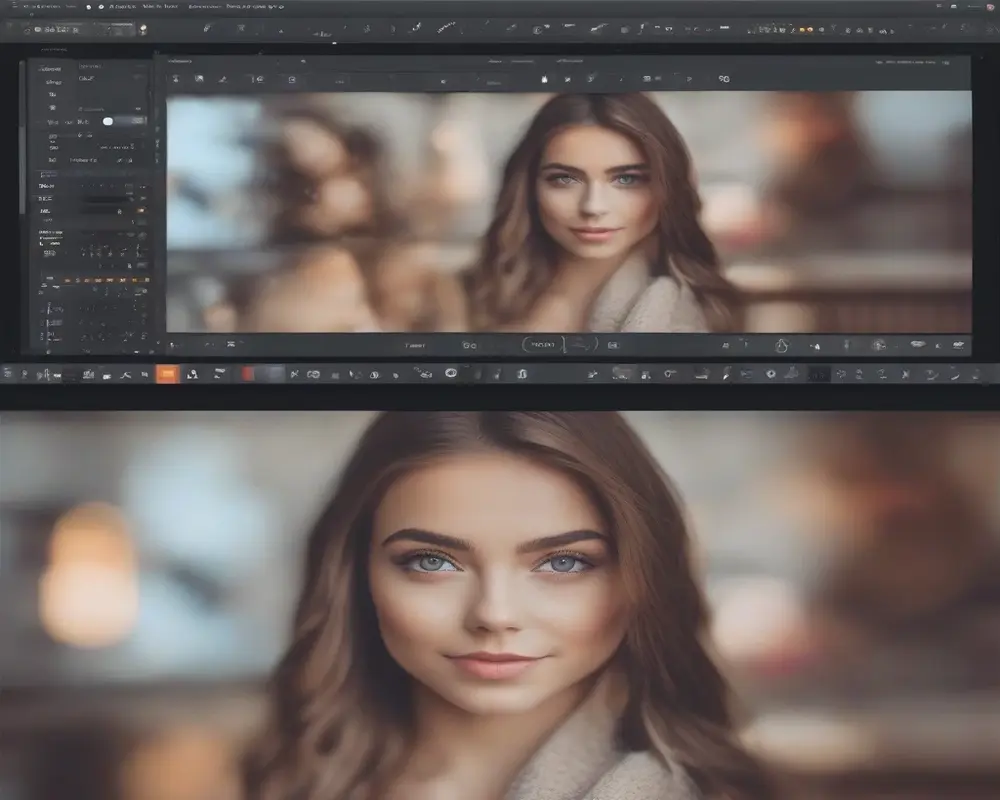Select the hand pointer icon below the canvas
1000x800 pixels.
[x=782, y=345]
